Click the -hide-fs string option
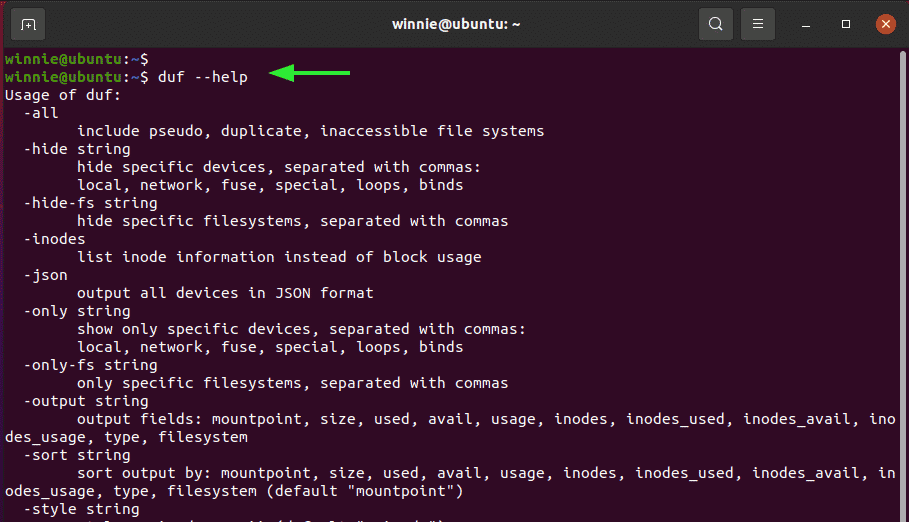 (x=90, y=203)
